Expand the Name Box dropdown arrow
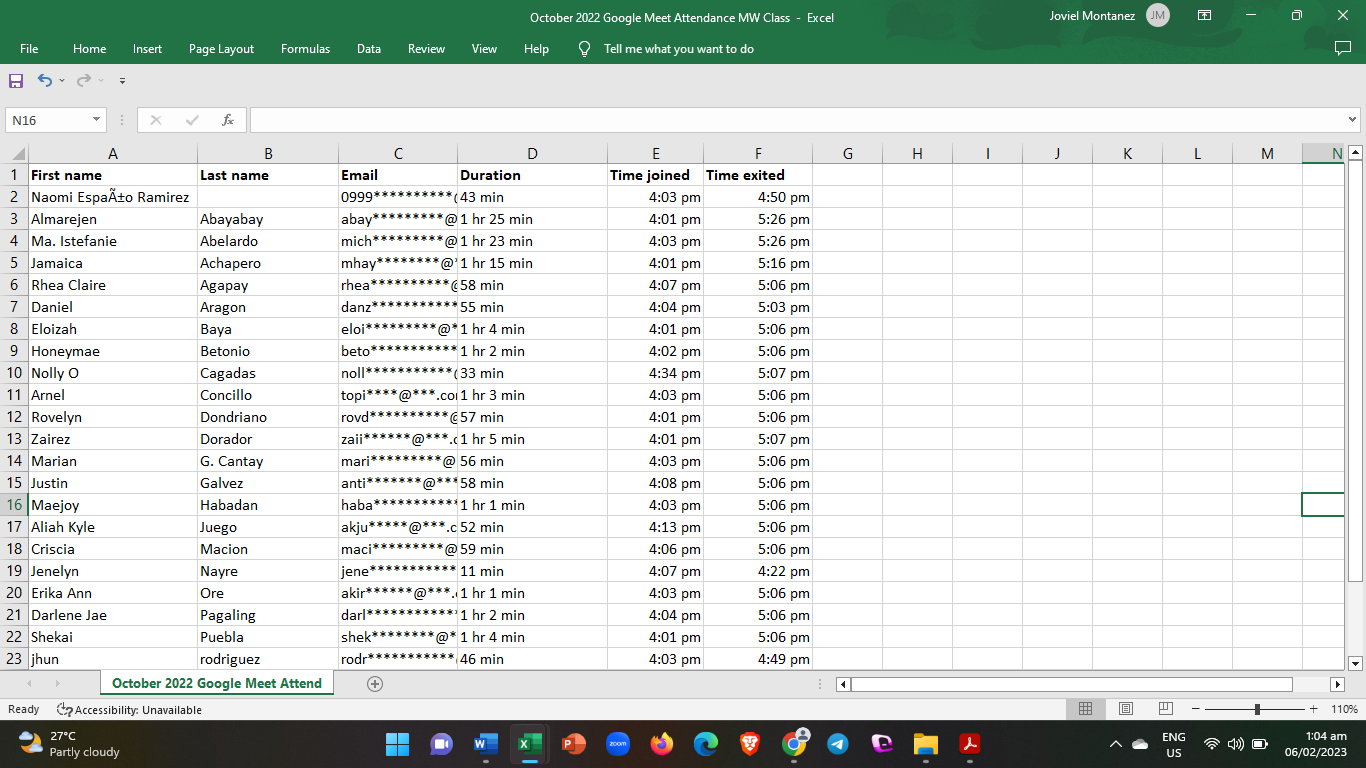 (97, 120)
